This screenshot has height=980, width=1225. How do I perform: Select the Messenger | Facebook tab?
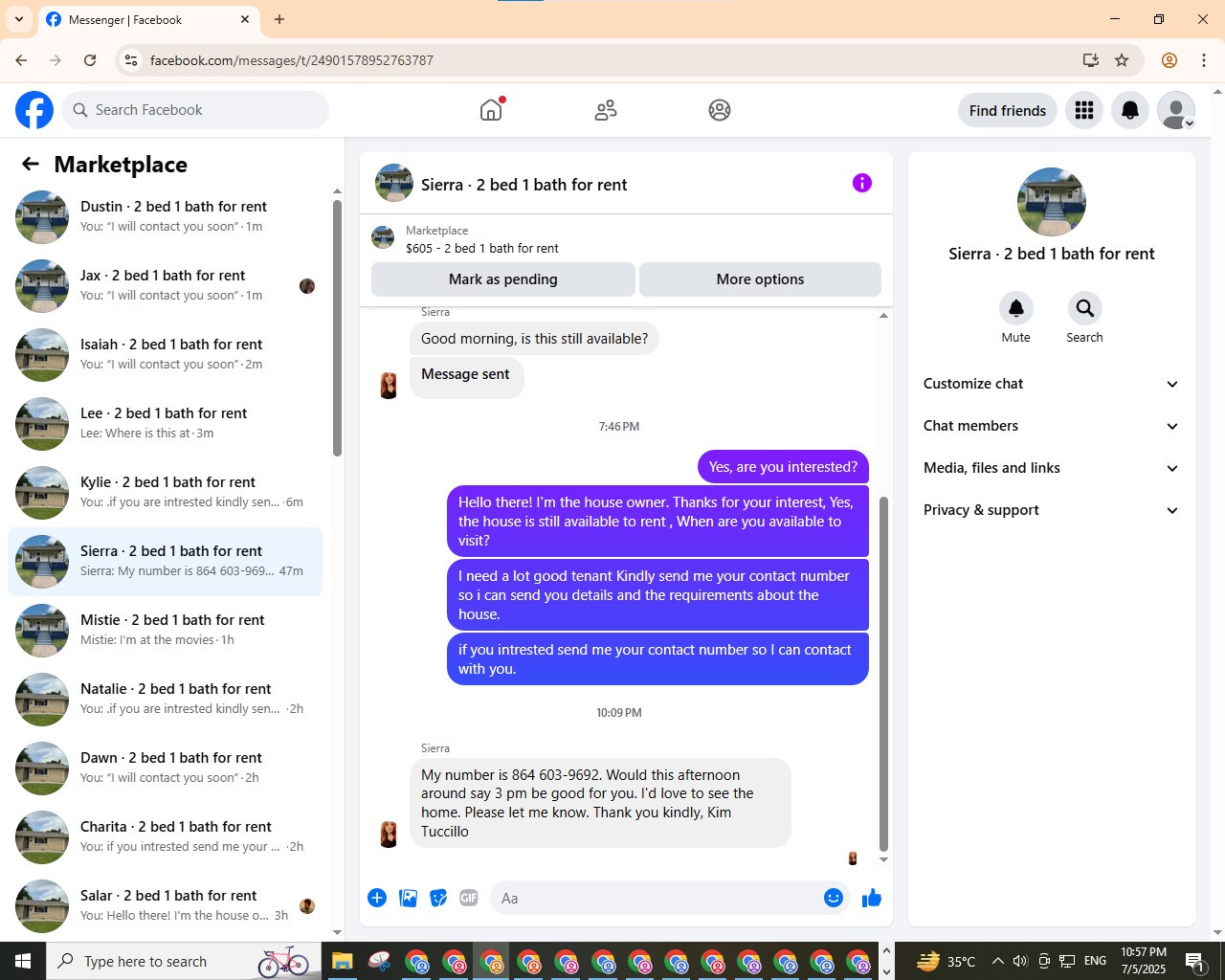pyautogui.click(x=148, y=19)
